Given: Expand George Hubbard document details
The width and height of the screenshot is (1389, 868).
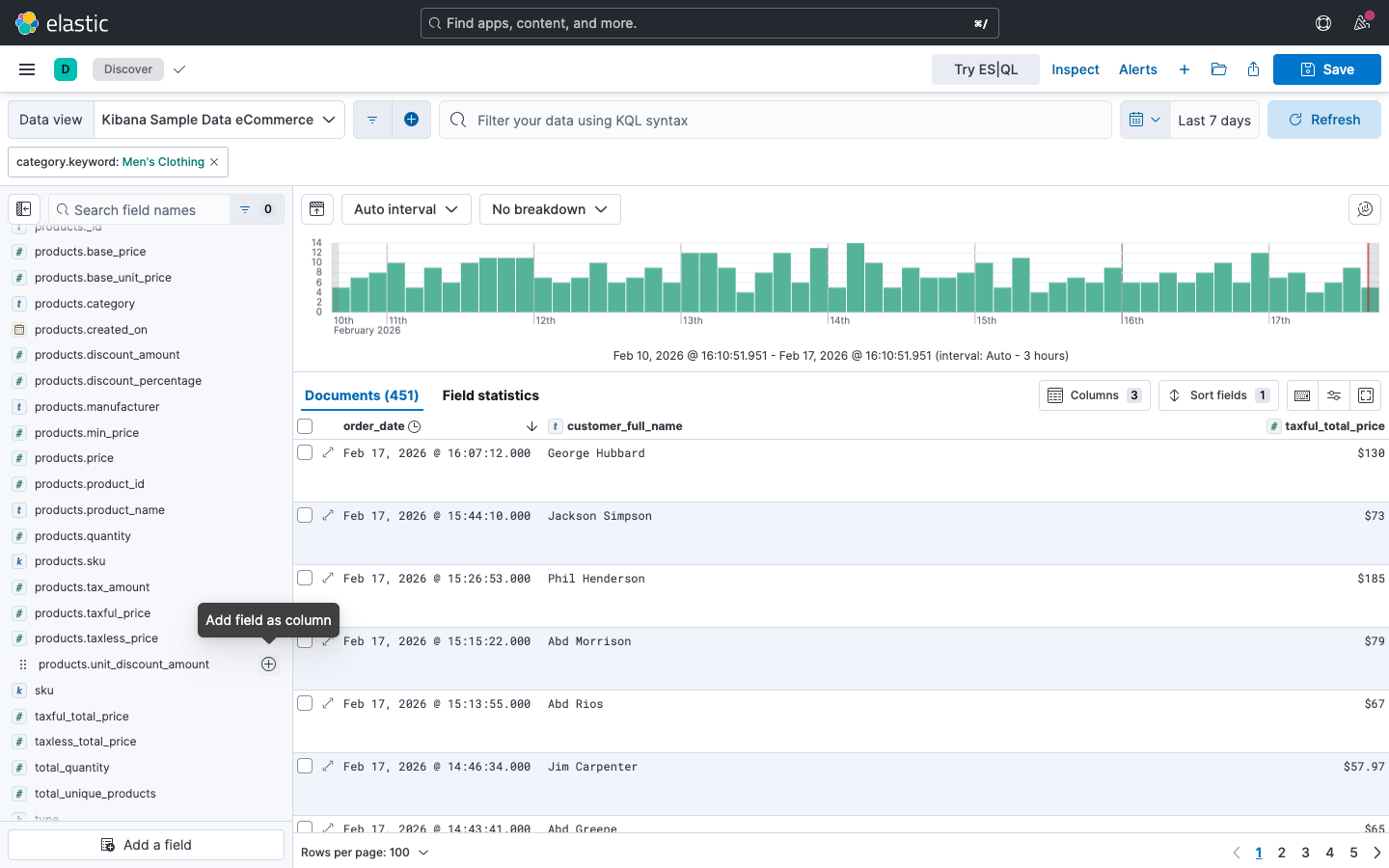Looking at the screenshot, I should pos(328,453).
